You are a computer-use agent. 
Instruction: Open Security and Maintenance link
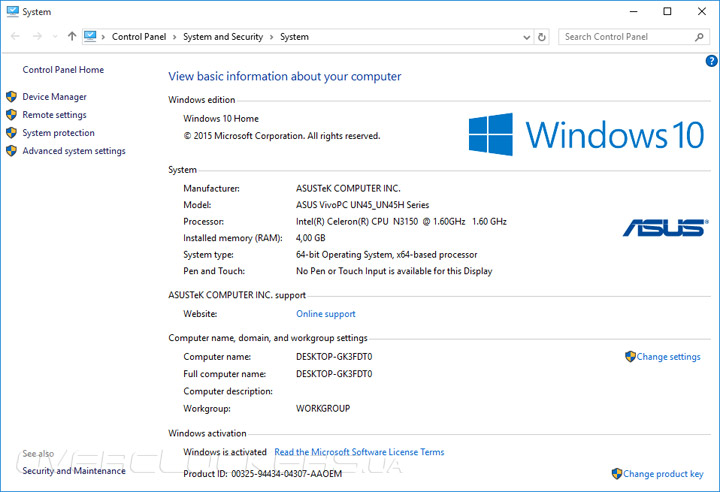(74, 471)
